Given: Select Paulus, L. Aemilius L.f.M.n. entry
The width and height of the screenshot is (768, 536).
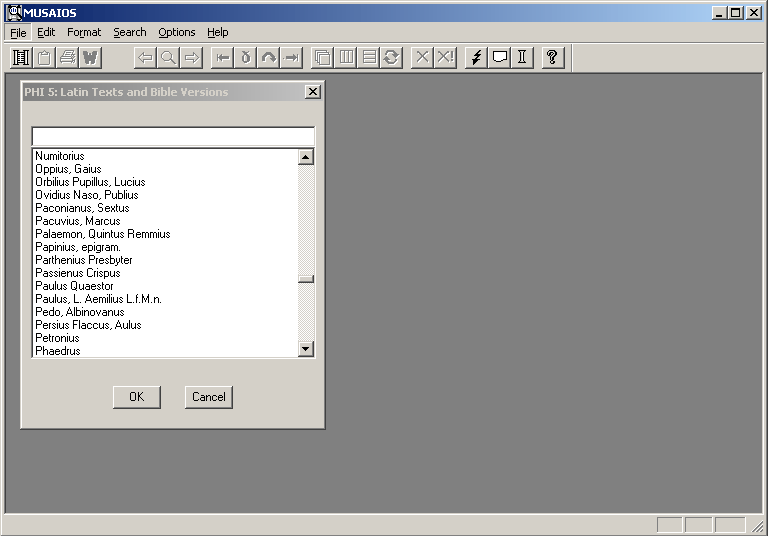Looking at the screenshot, I should click(166, 299).
